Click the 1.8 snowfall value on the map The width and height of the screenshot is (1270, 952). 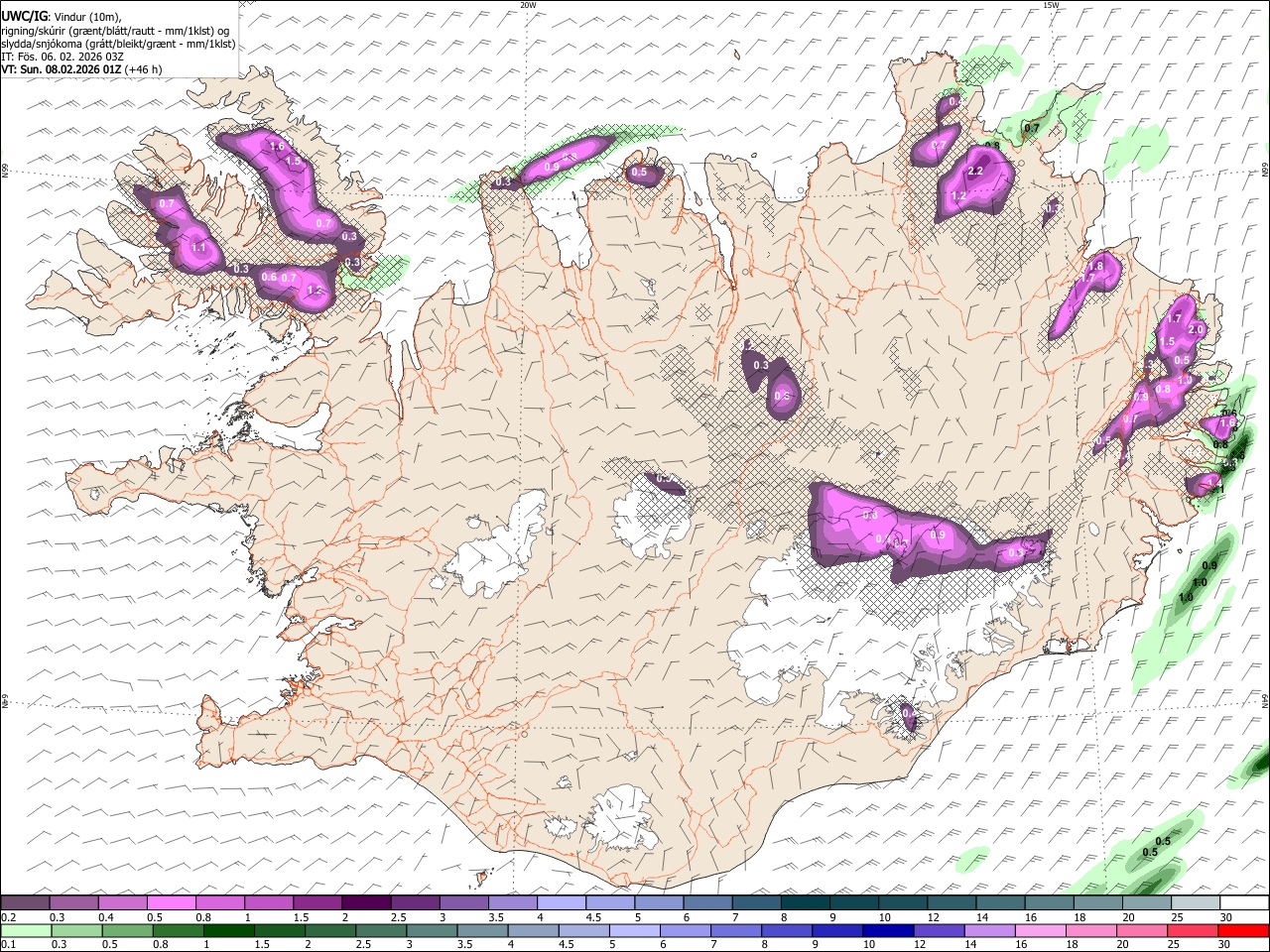1095,267
